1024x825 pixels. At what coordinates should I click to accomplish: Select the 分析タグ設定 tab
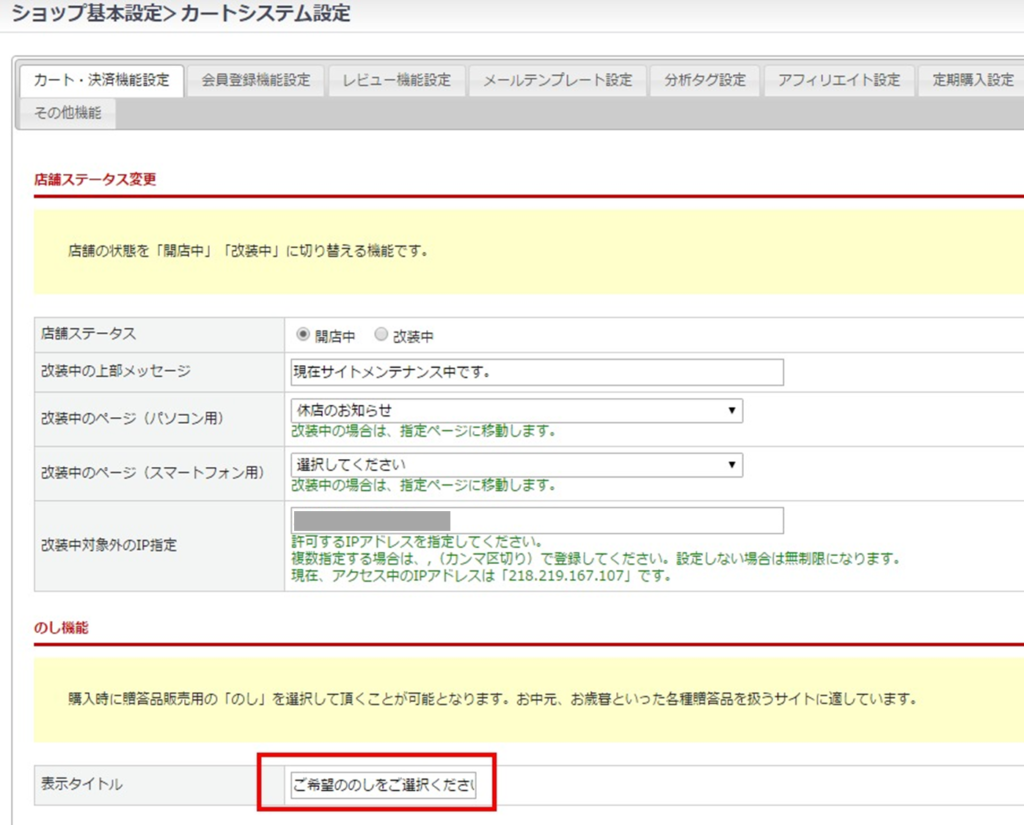click(704, 81)
